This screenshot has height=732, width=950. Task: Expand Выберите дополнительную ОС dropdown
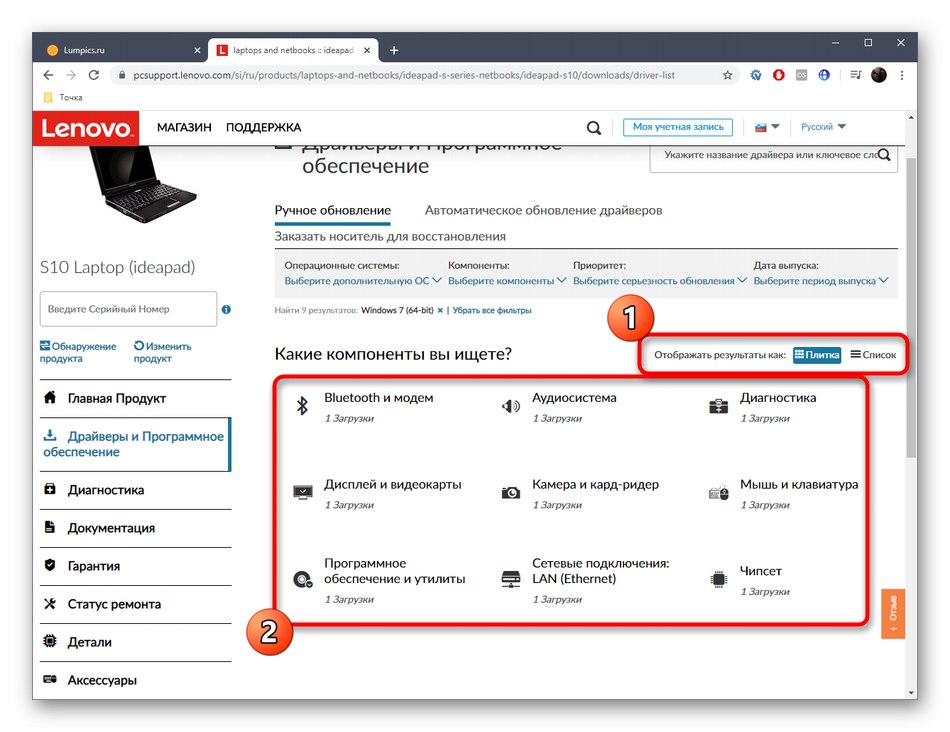coord(363,281)
